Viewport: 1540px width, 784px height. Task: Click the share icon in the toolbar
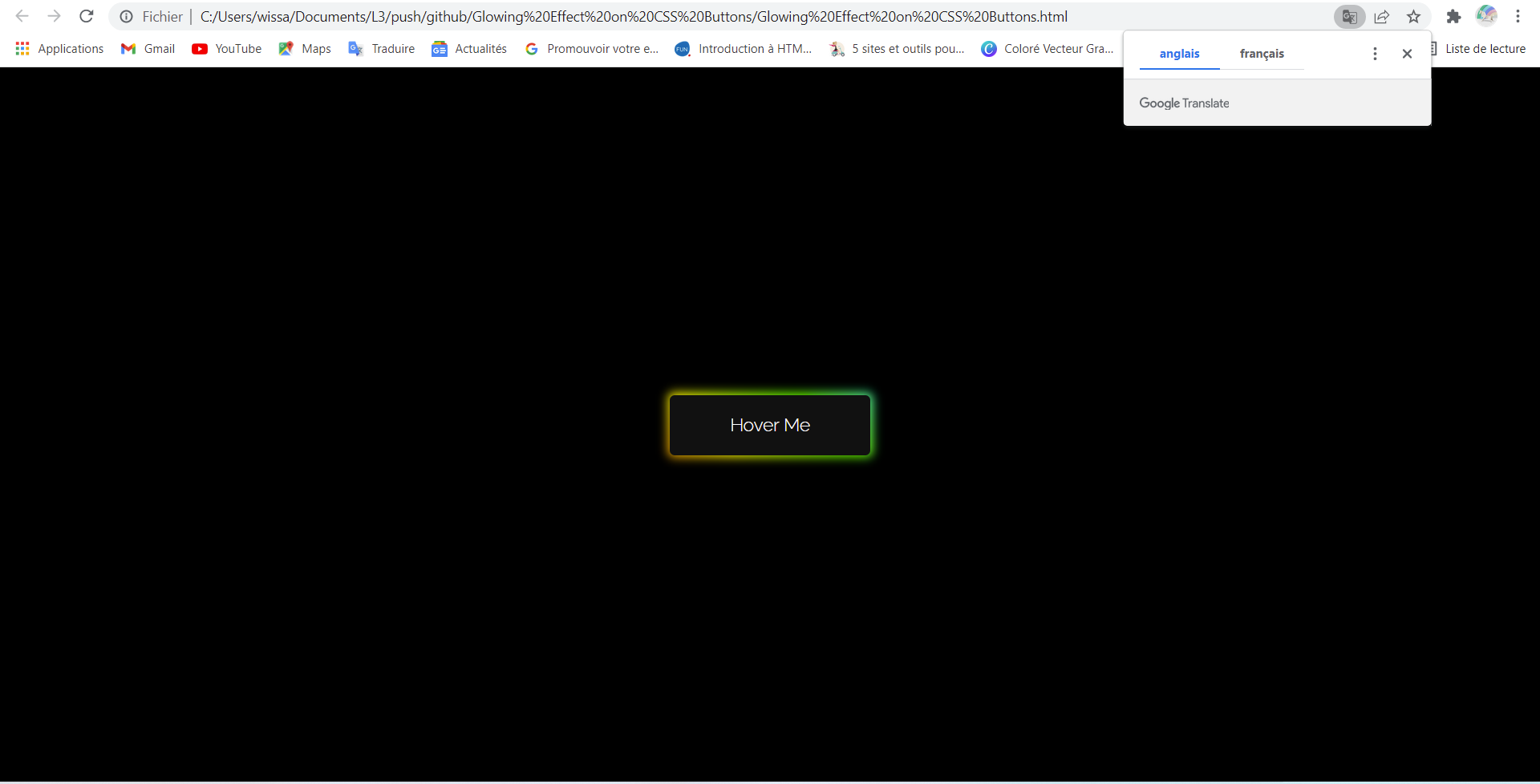click(1382, 16)
